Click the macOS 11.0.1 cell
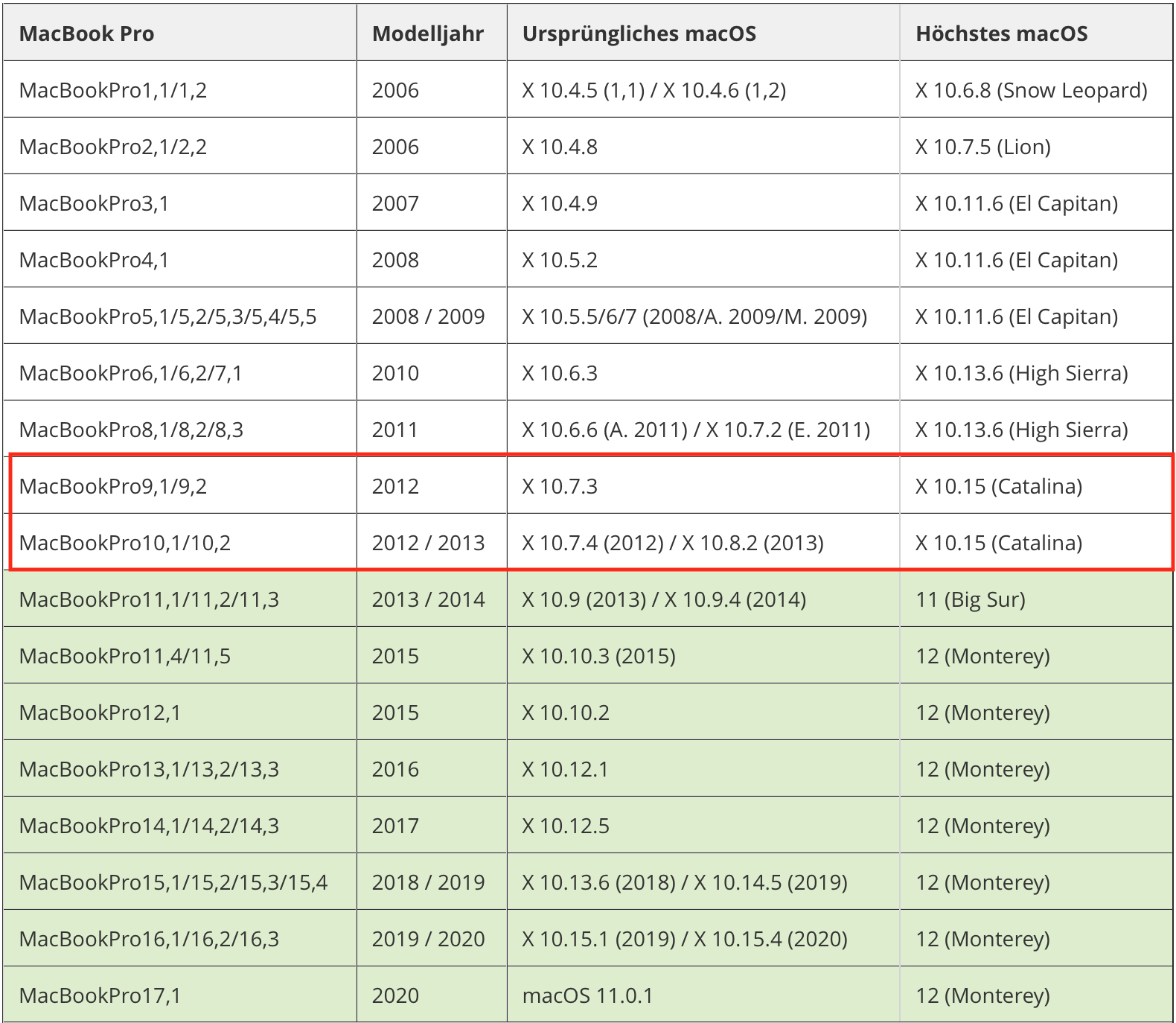This screenshot has height=1023, width=1176. click(x=587, y=995)
